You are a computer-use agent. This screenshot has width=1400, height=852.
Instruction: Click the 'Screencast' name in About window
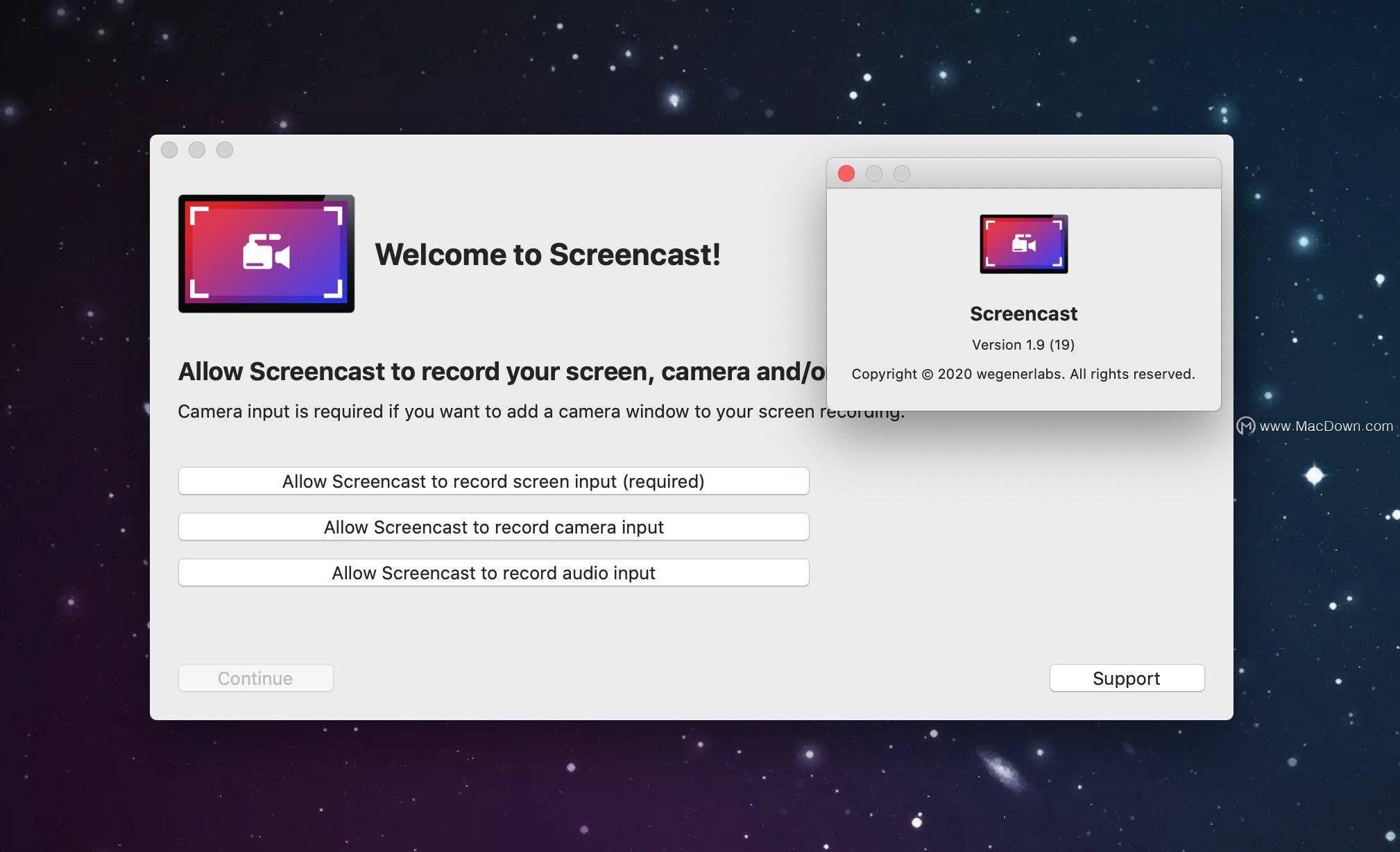click(1023, 314)
